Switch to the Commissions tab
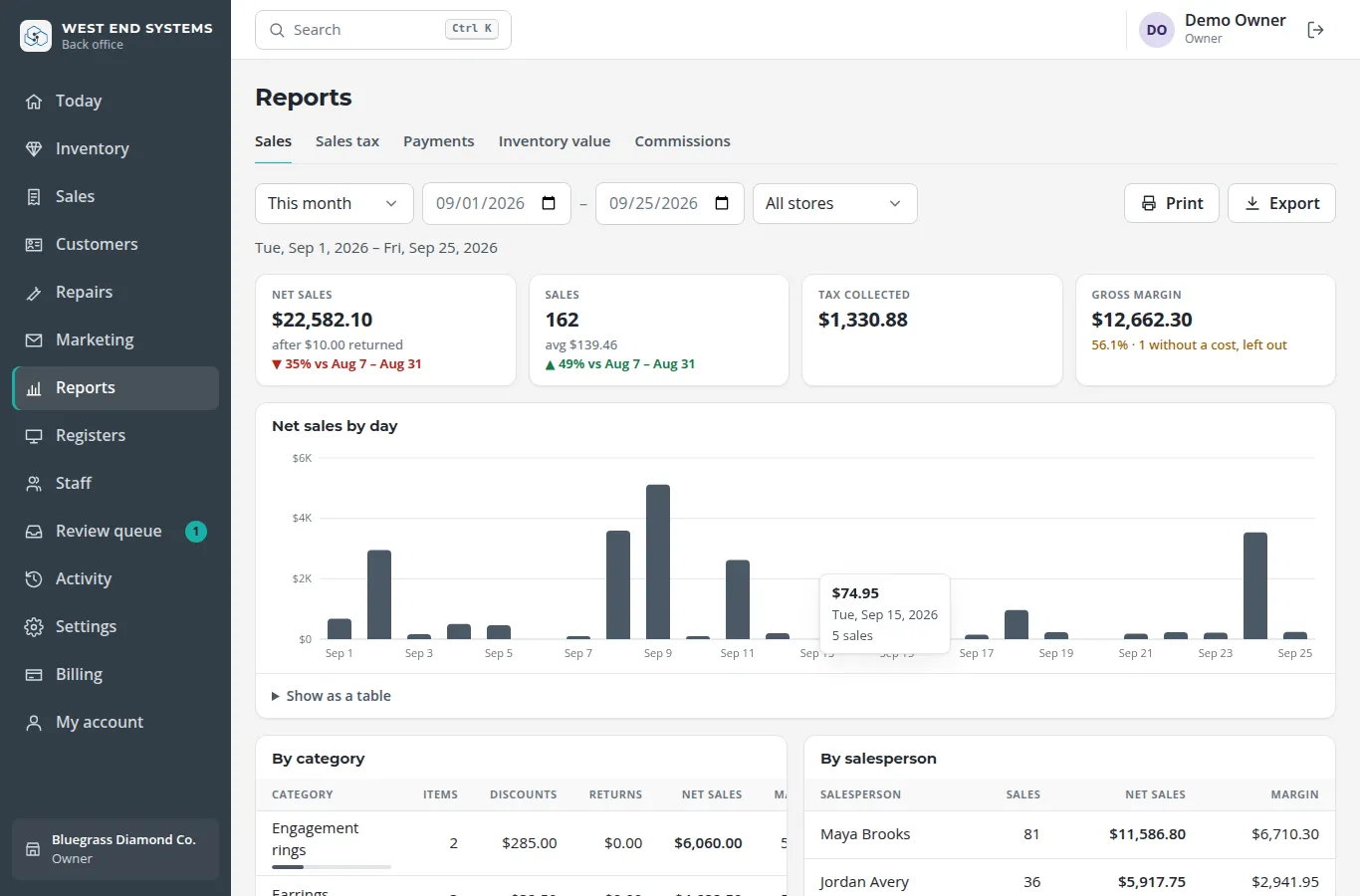The image size is (1360, 896). pyautogui.click(x=683, y=141)
